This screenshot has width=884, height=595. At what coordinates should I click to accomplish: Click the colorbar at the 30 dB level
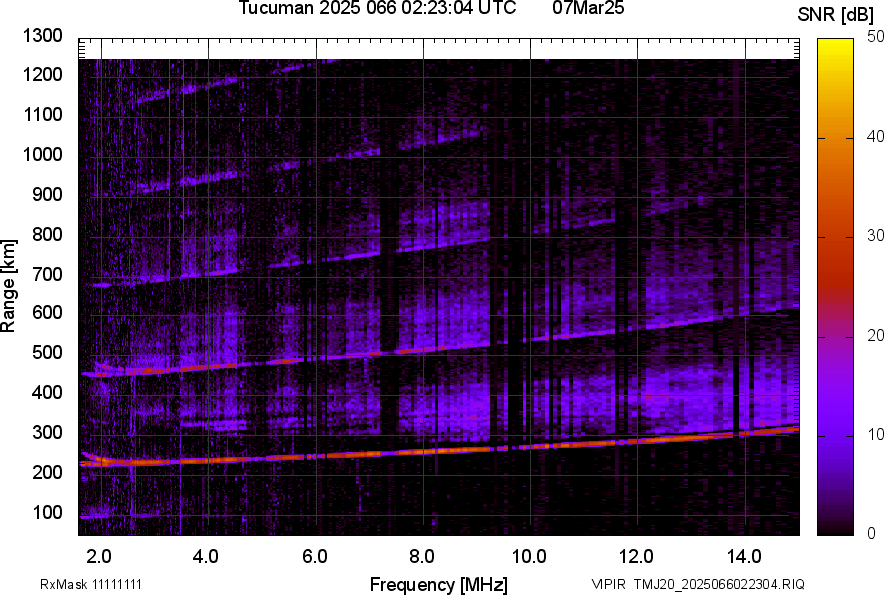(835, 237)
